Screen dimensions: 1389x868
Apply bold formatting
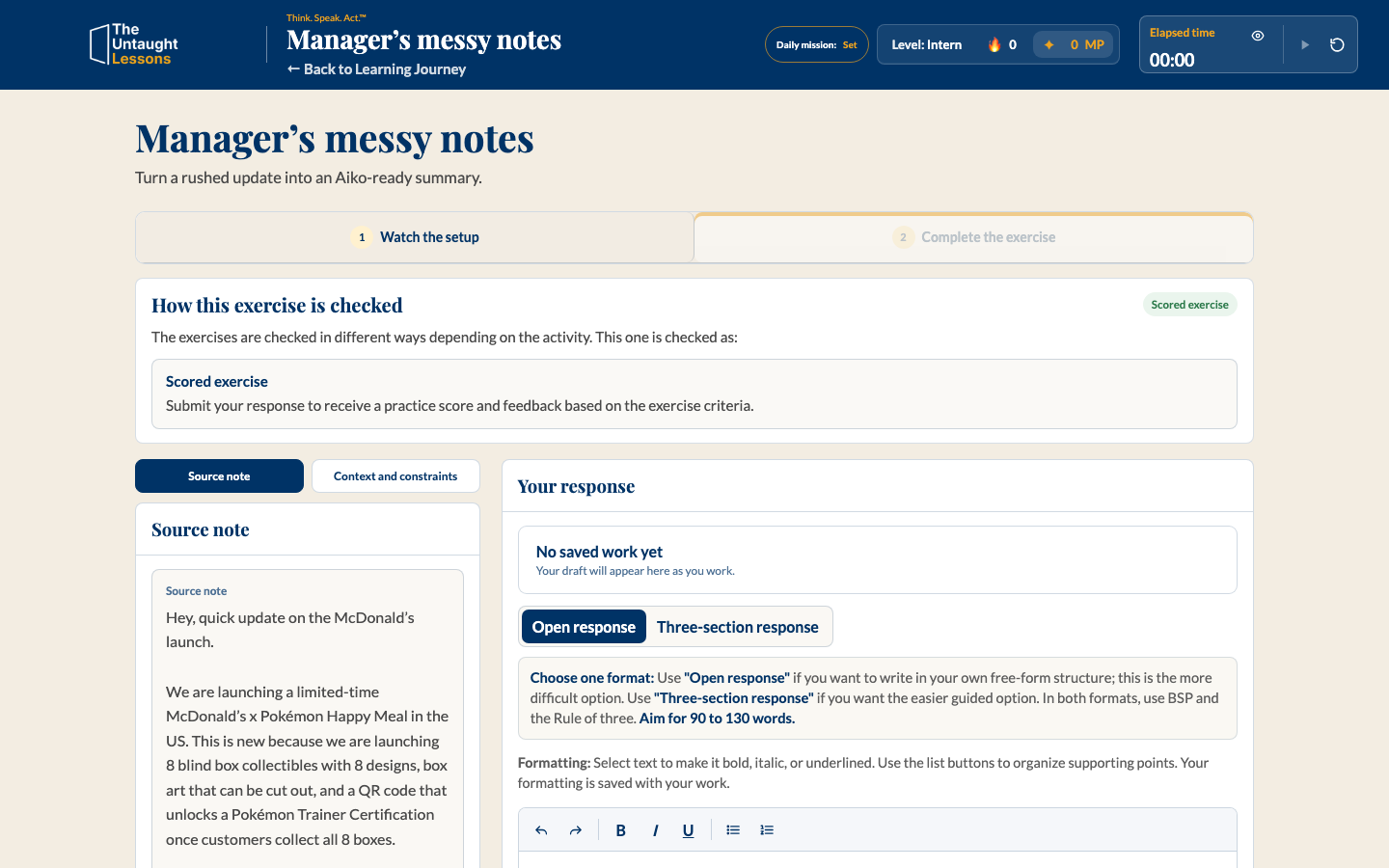click(621, 830)
